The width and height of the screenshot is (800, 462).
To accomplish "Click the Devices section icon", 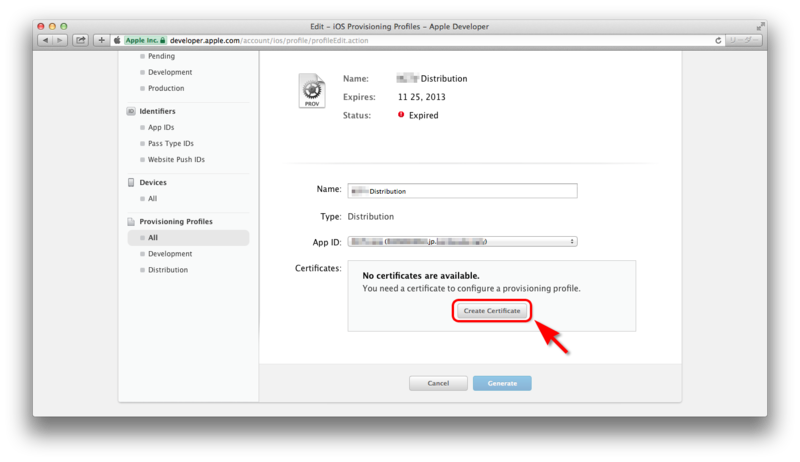I will [131, 183].
